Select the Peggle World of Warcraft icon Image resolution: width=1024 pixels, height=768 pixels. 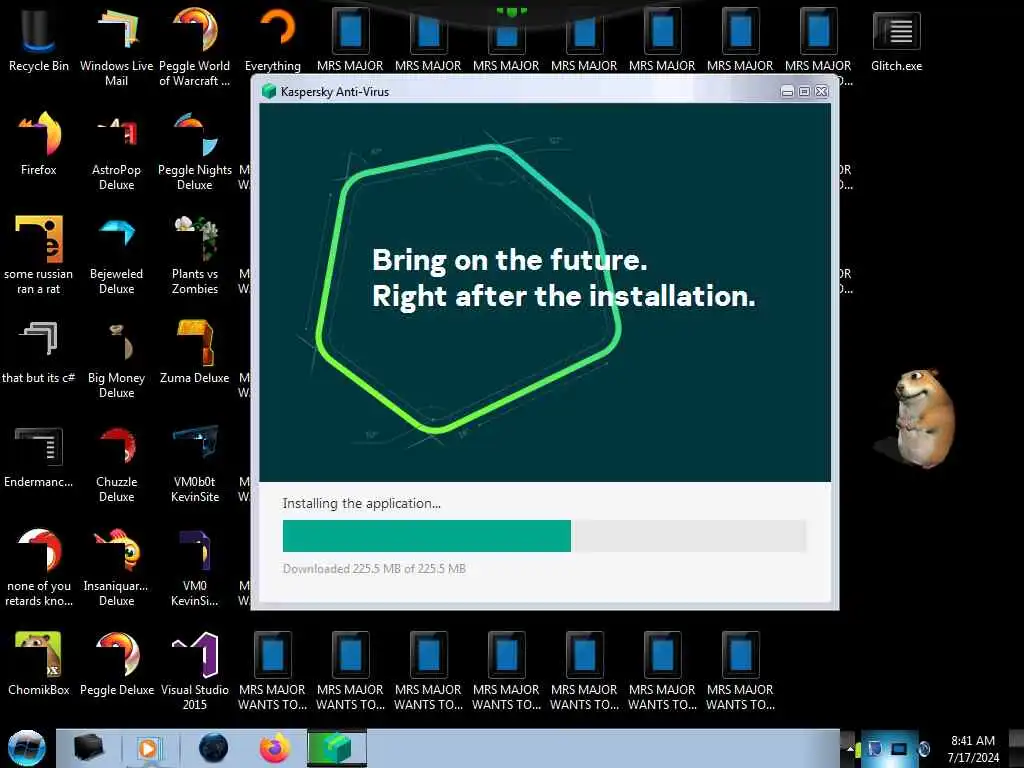pyautogui.click(x=195, y=46)
